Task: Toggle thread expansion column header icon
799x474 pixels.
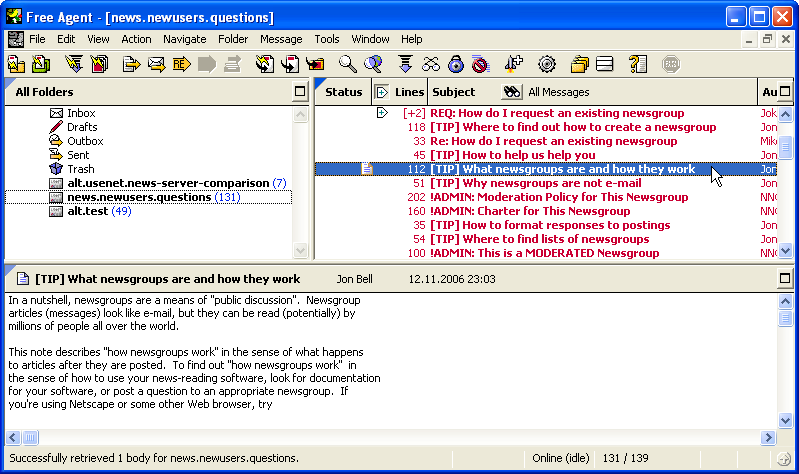Action: 381,92
